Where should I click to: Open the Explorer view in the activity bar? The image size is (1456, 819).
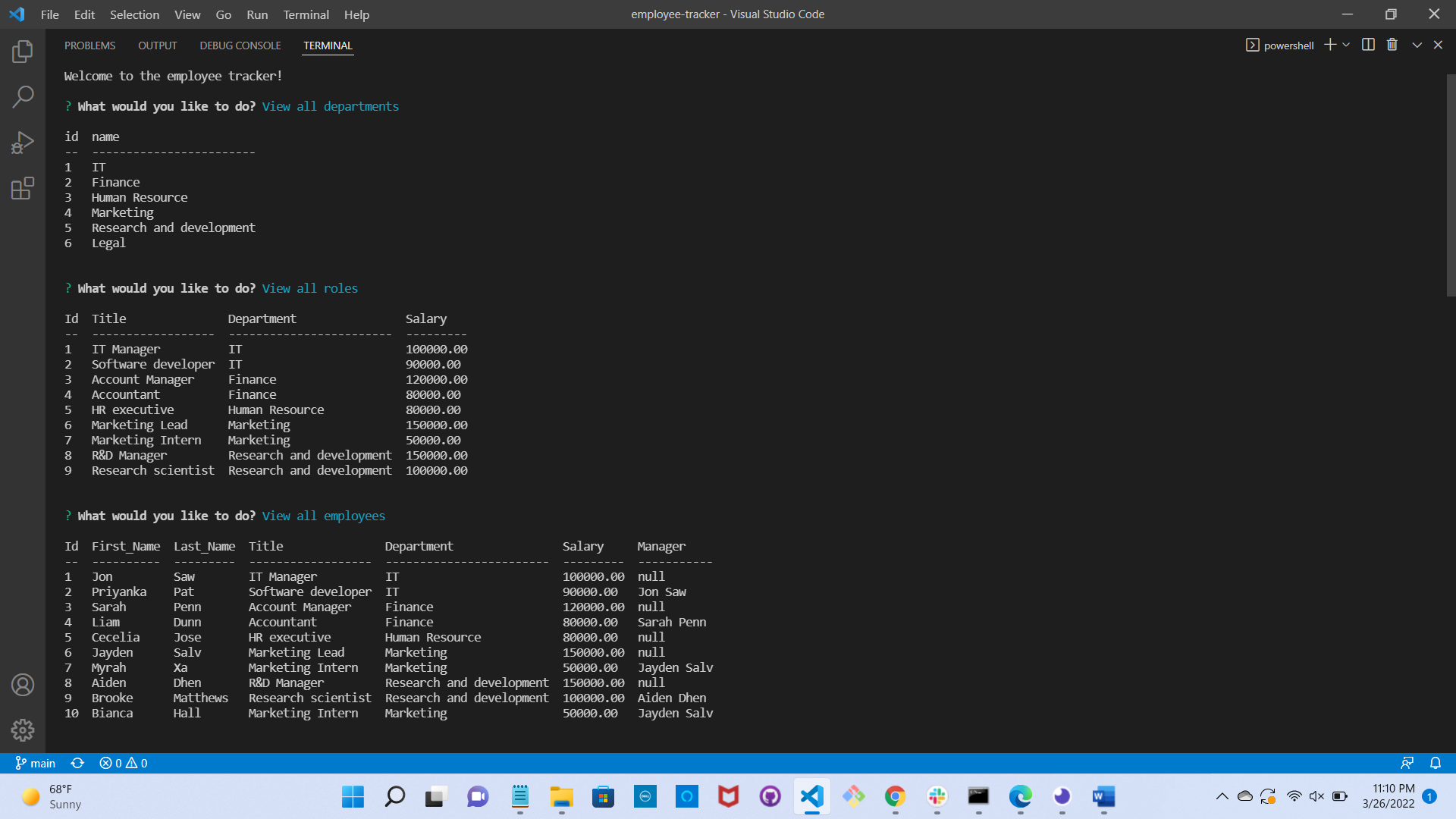tap(22, 51)
